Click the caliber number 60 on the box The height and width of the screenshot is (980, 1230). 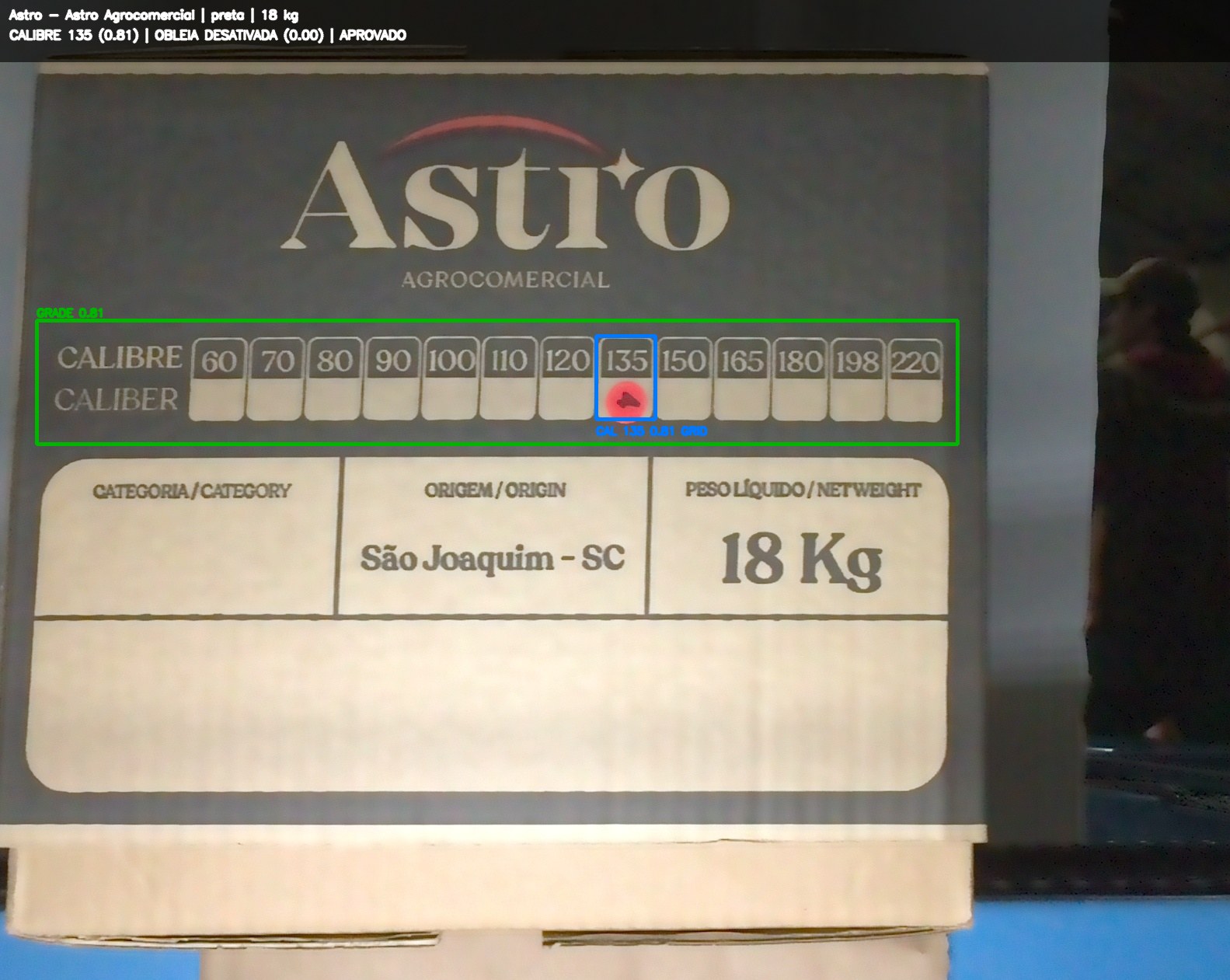coord(218,361)
